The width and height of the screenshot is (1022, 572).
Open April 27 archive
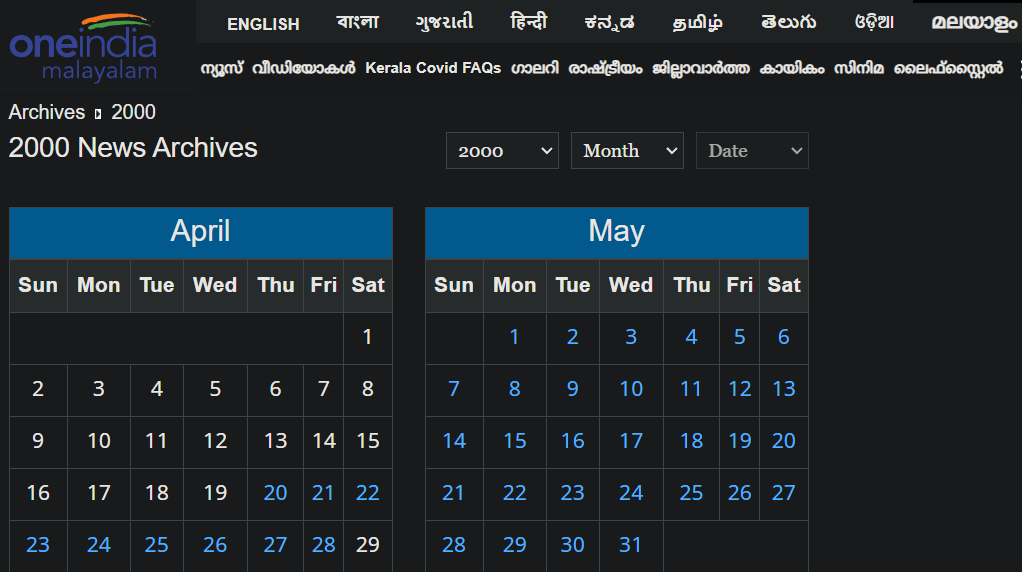pos(275,545)
